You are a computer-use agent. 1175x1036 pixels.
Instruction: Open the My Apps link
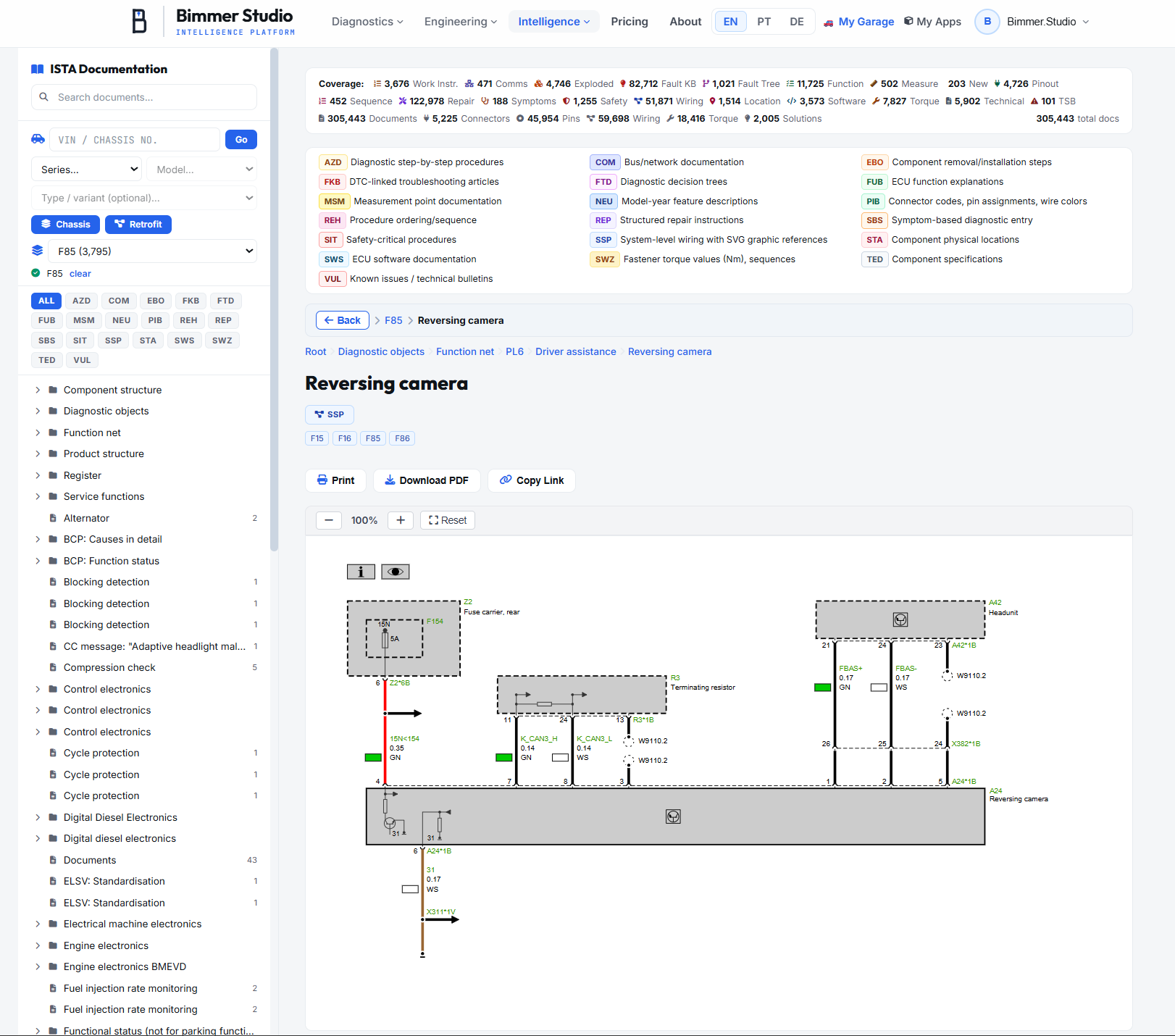click(x=932, y=22)
